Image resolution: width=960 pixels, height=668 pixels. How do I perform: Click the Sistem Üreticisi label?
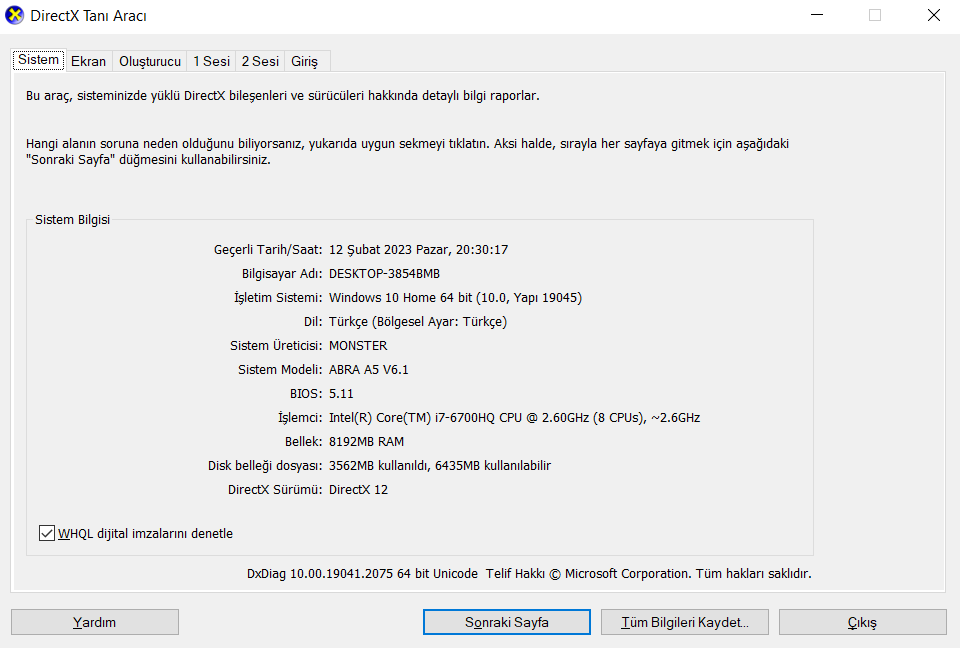[276, 346]
